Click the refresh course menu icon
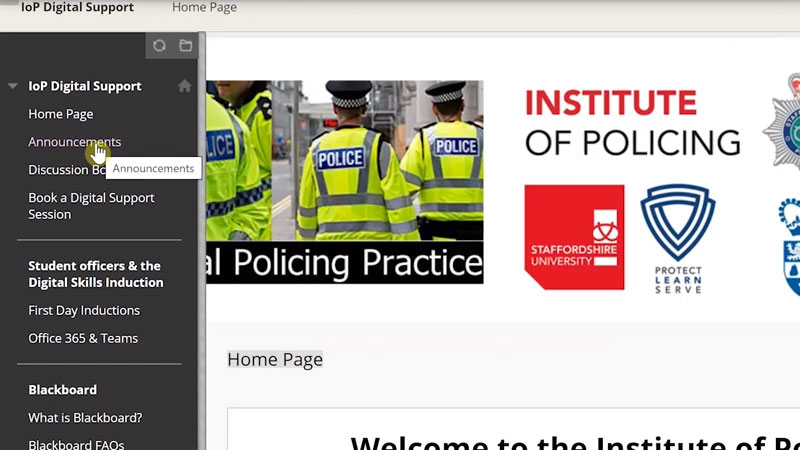 (x=159, y=45)
